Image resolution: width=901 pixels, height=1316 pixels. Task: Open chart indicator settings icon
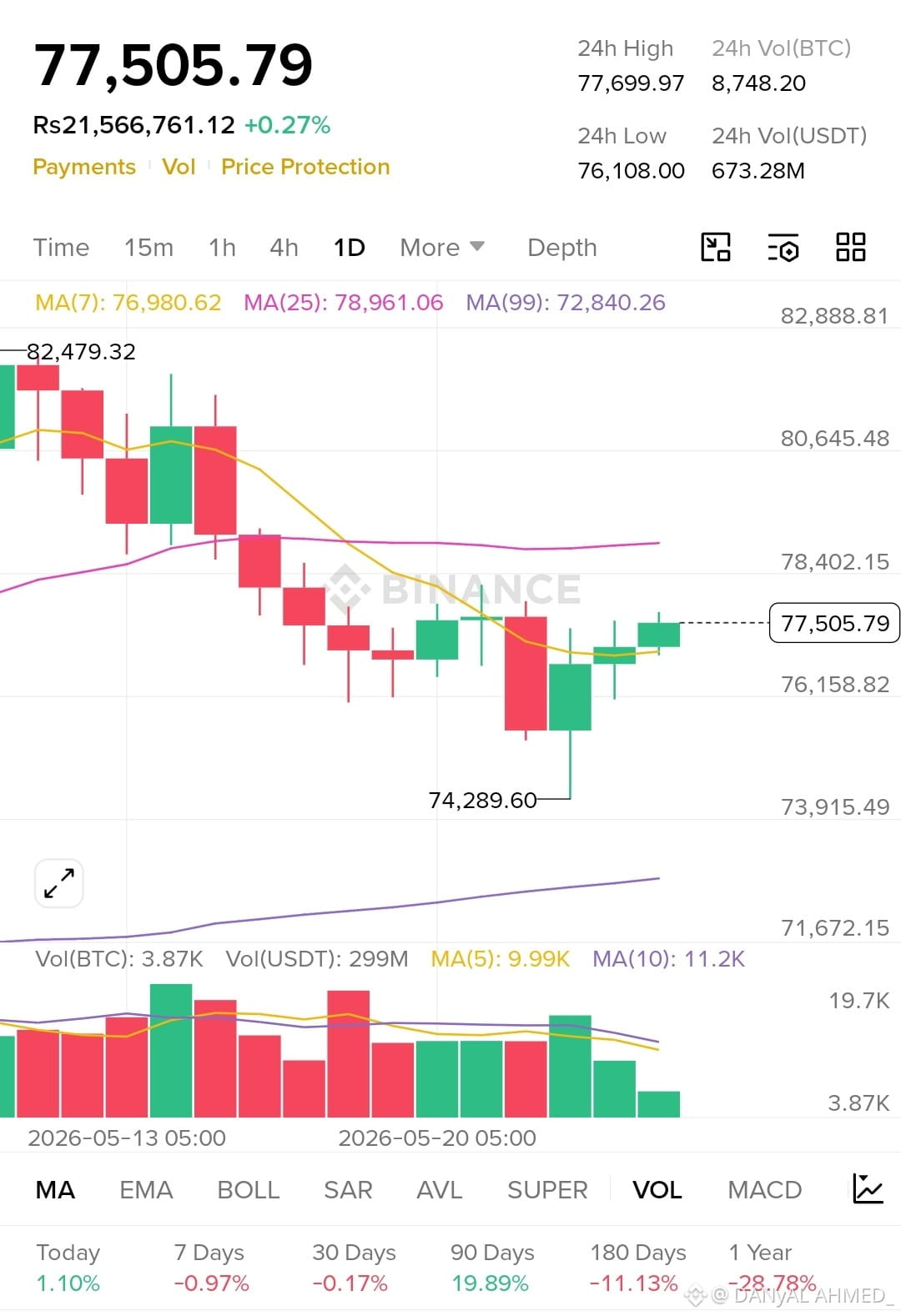coord(783,247)
